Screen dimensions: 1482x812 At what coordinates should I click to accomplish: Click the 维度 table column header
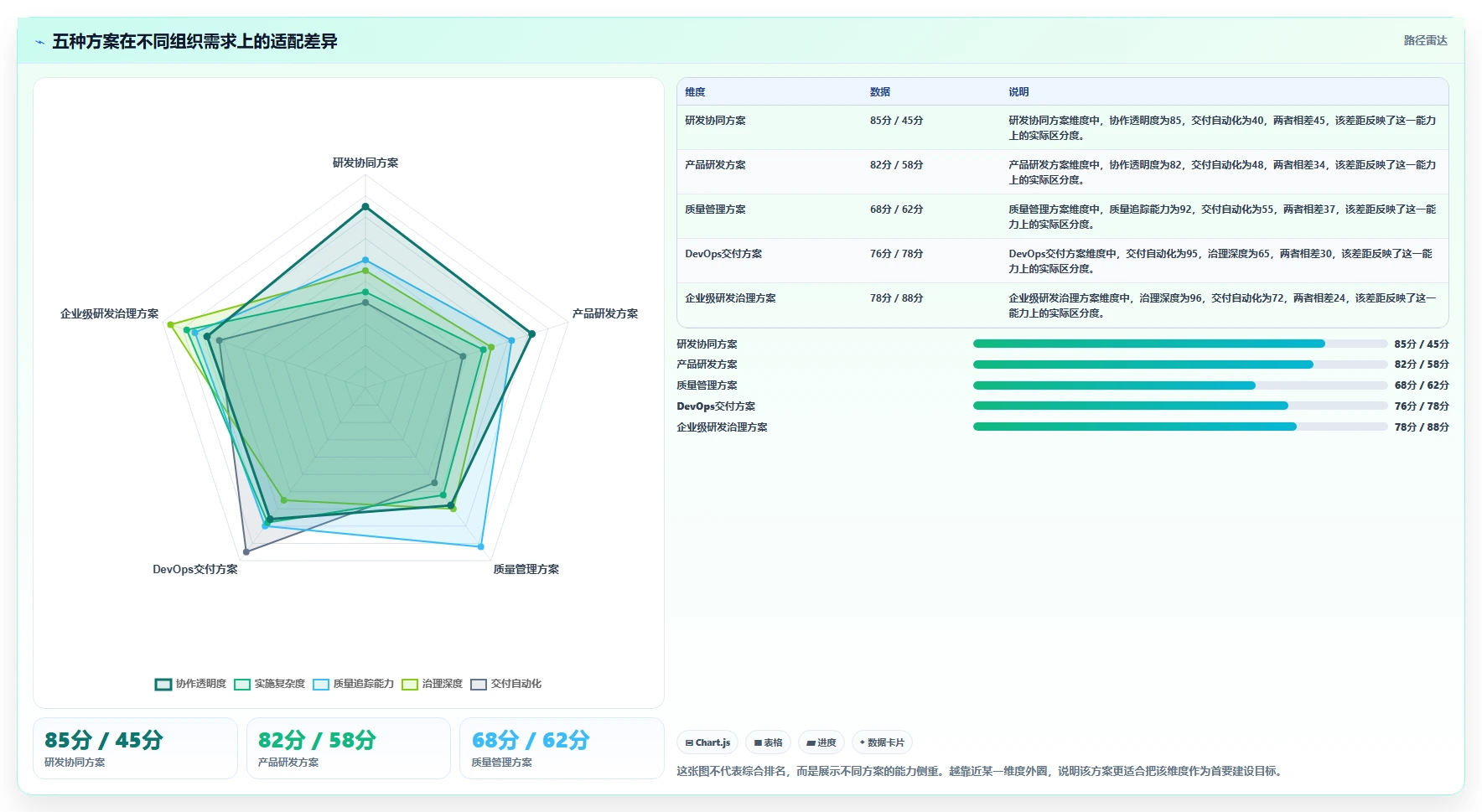coord(695,92)
